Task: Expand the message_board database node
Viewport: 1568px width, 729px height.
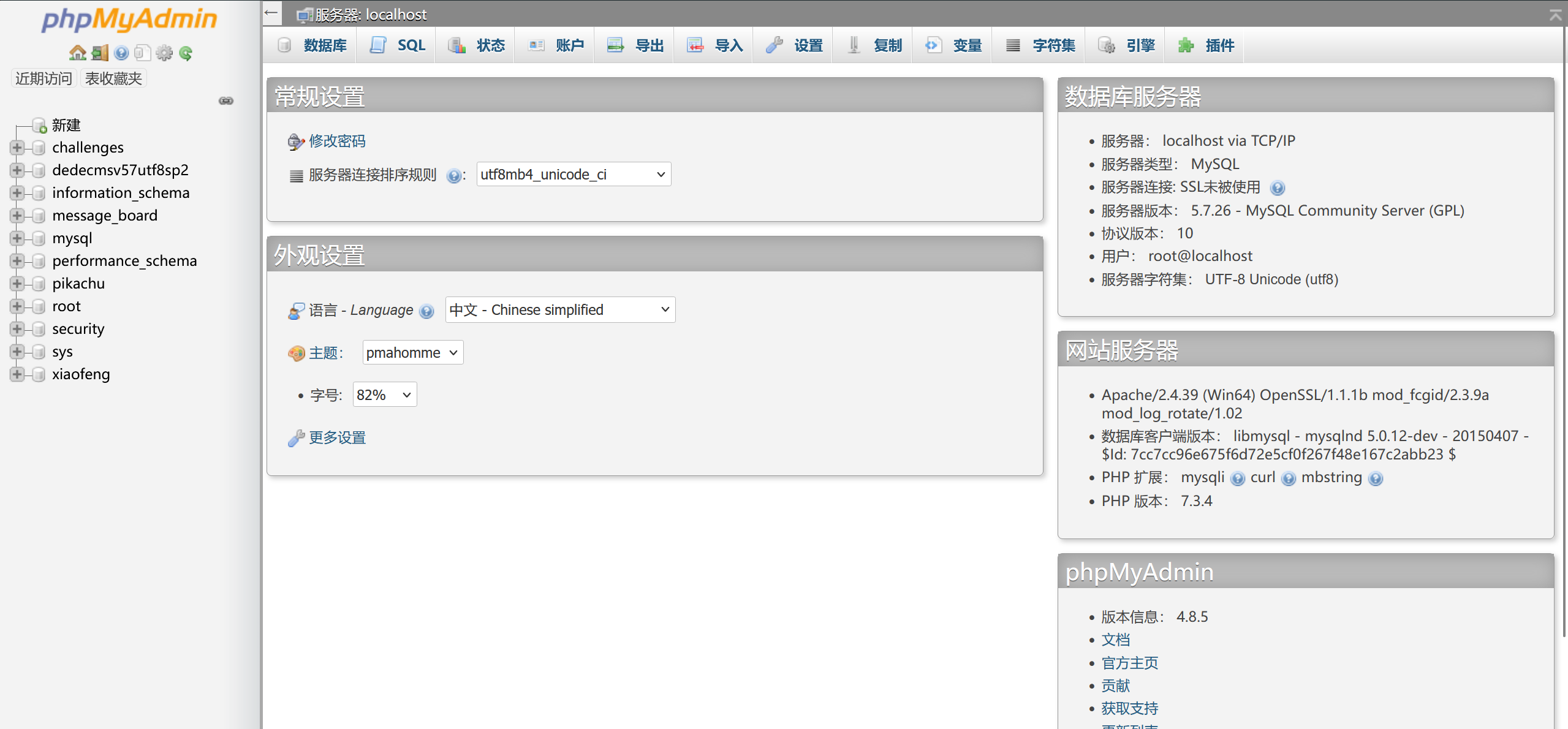Action: pyautogui.click(x=17, y=216)
